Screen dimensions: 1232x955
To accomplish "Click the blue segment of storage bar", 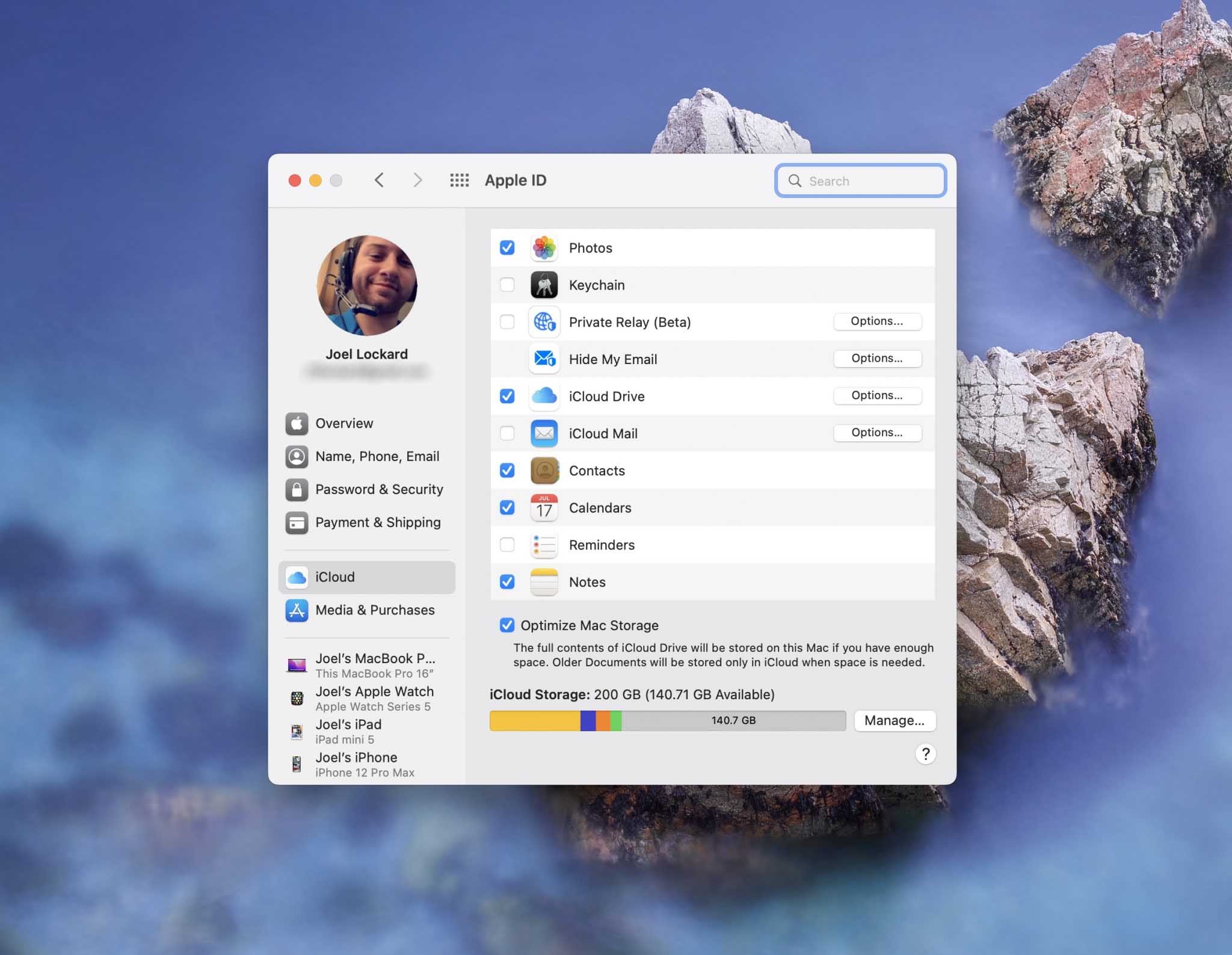I will click(x=588, y=720).
